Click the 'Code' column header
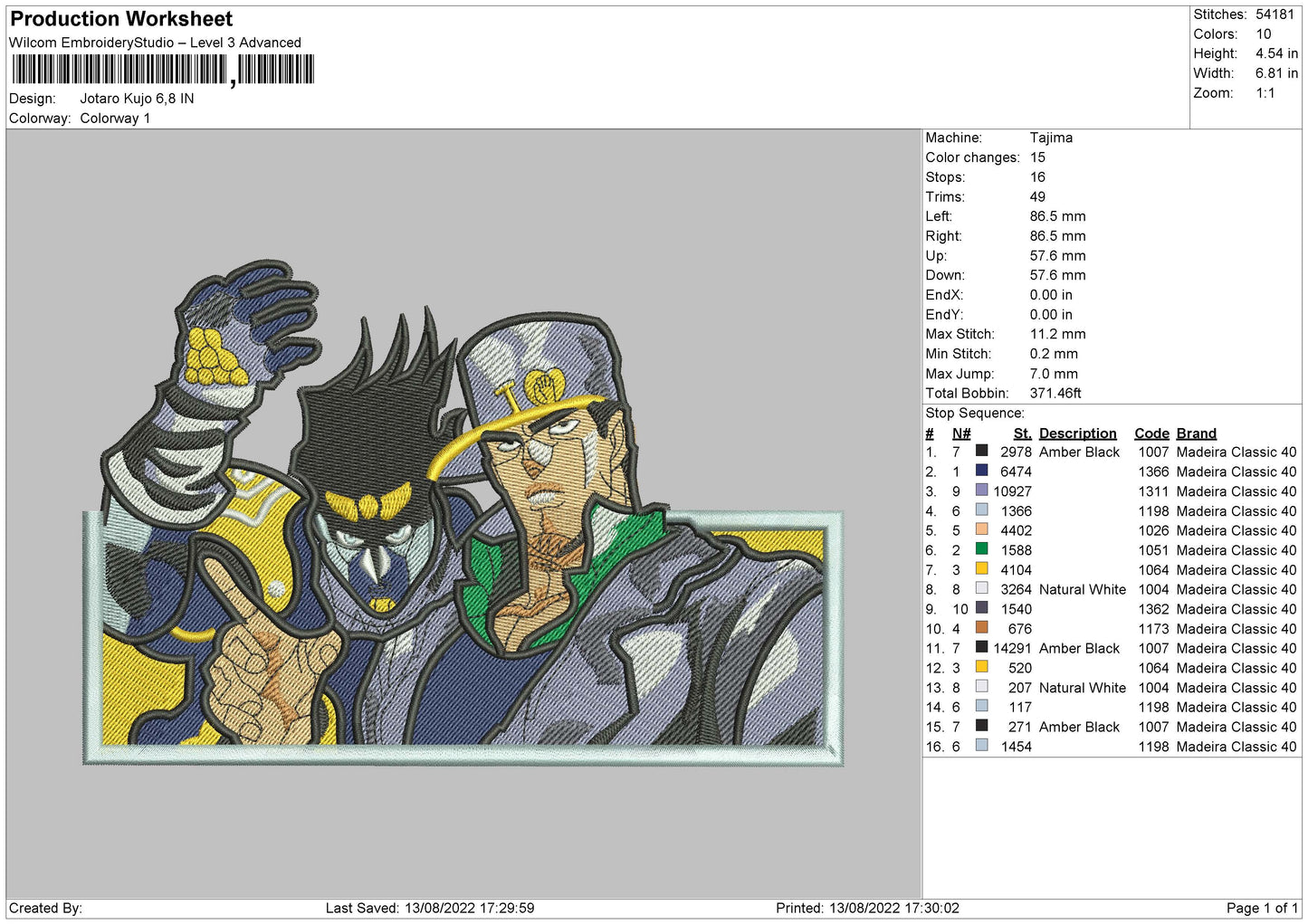This screenshot has height=924, width=1308. 1151,433
